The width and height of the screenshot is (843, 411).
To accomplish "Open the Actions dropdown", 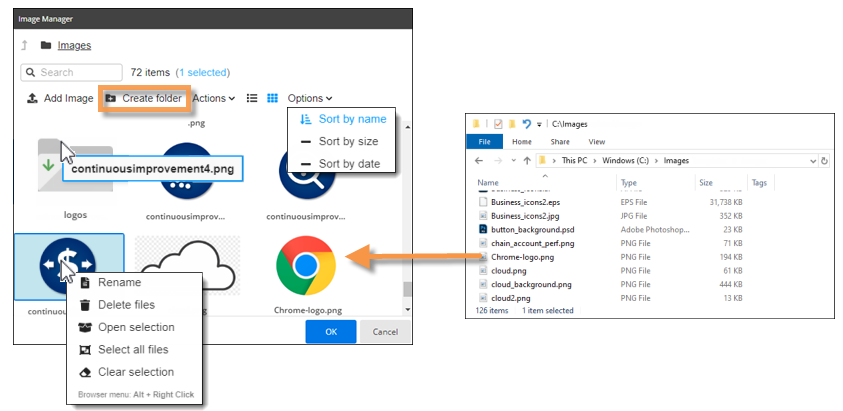I will click(x=213, y=98).
